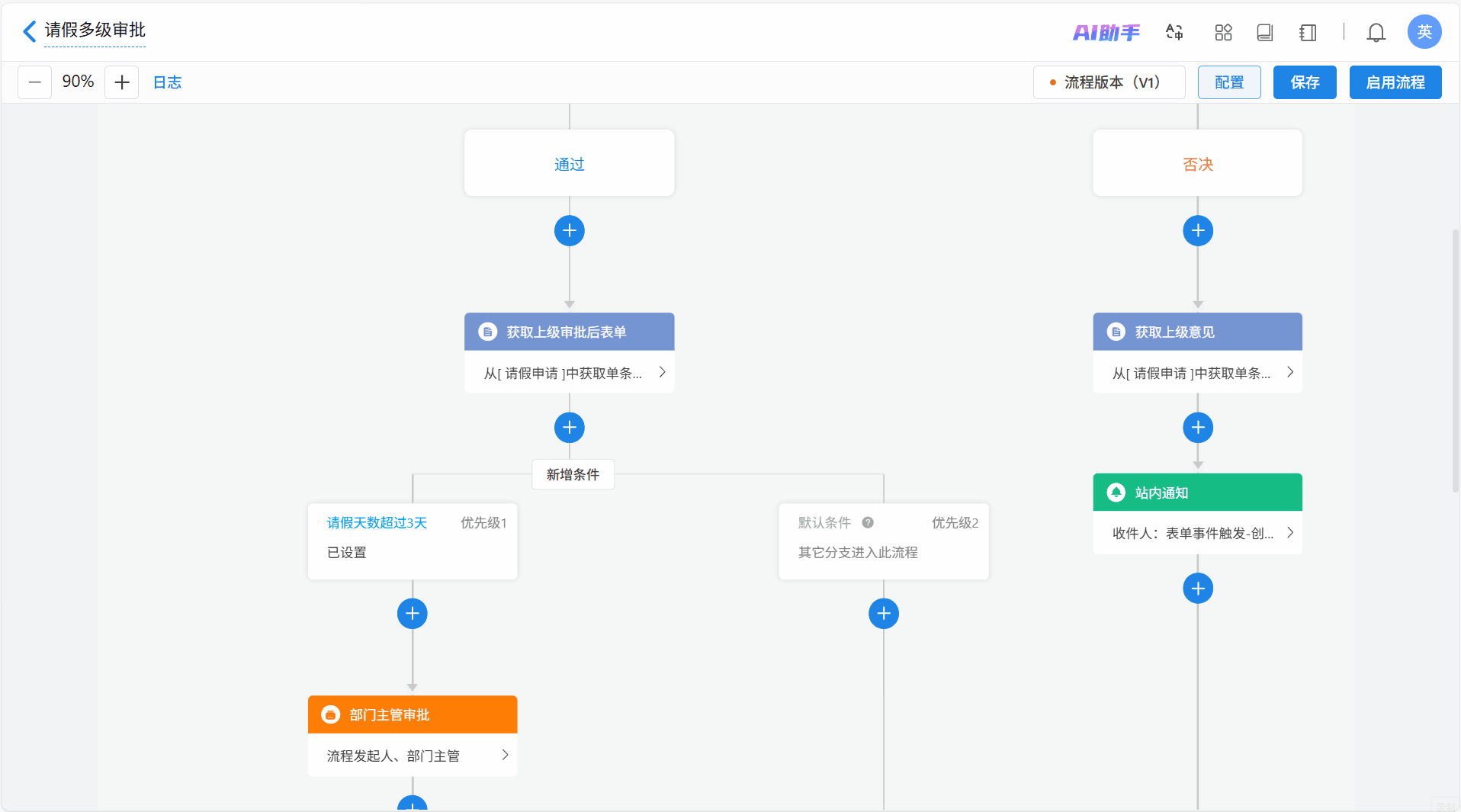Click the 保存 button

(x=1304, y=82)
